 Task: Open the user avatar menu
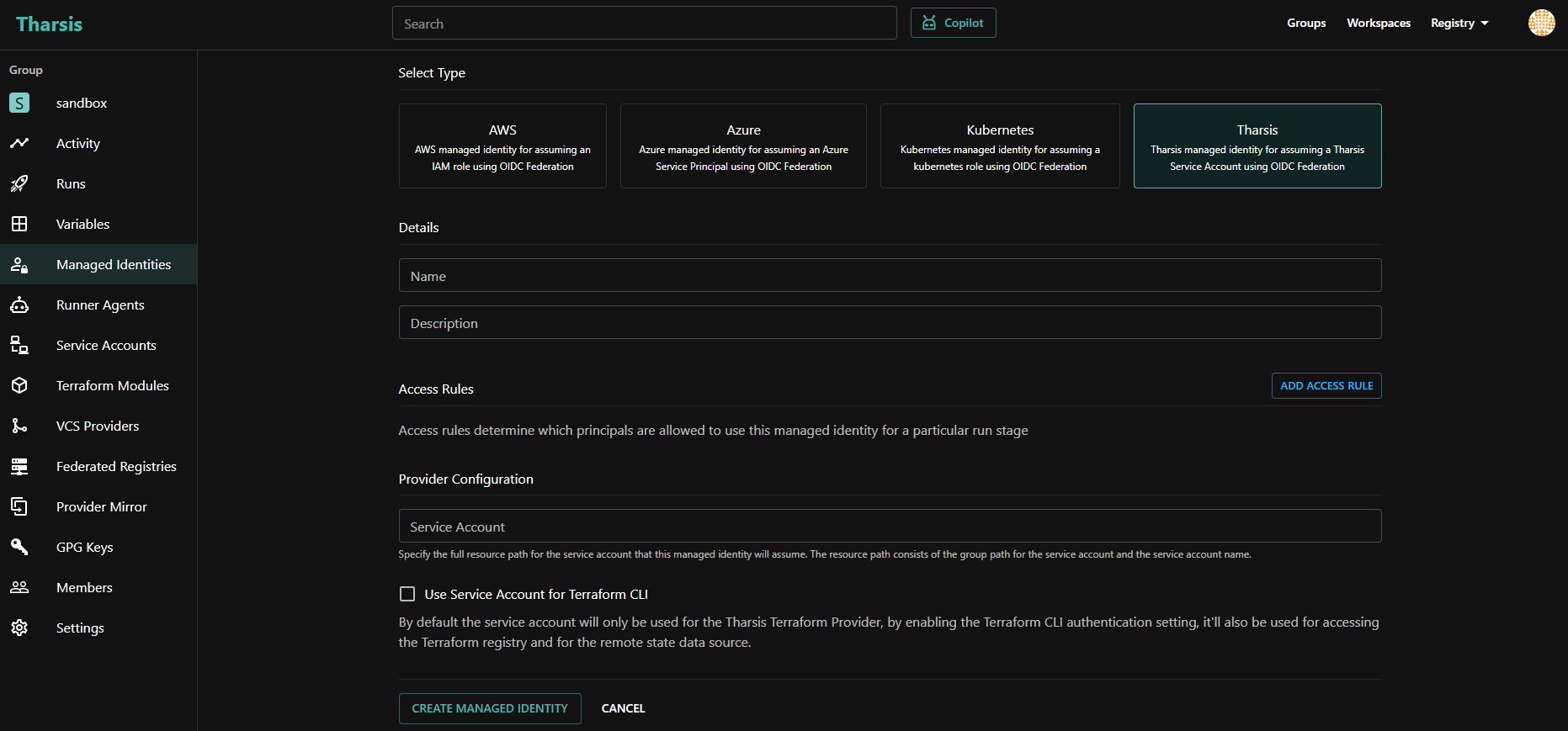1542,23
